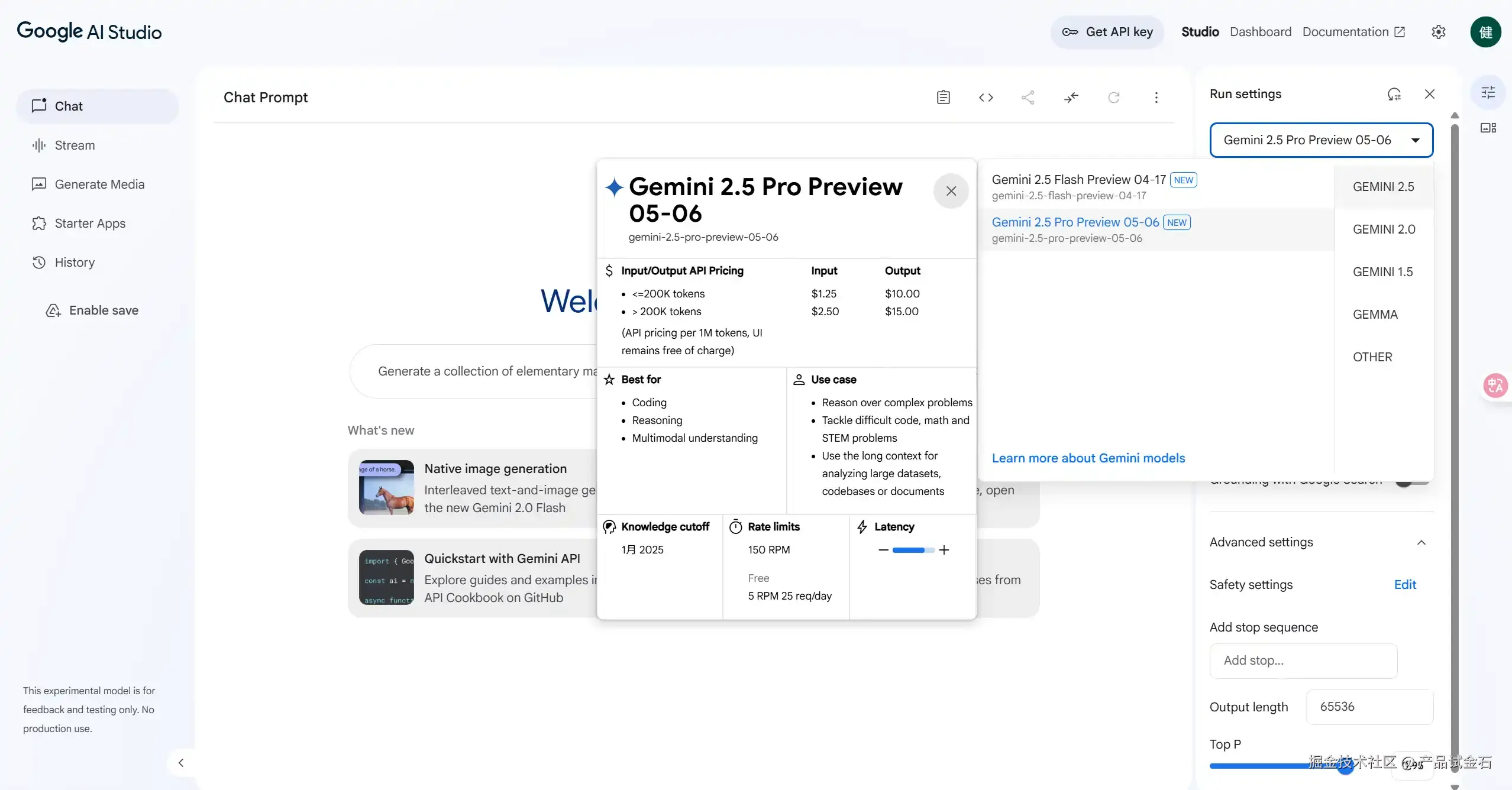Click the Get API key button
The height and width of the screenshot is (790, 1512).
[x=1107, y=32]
